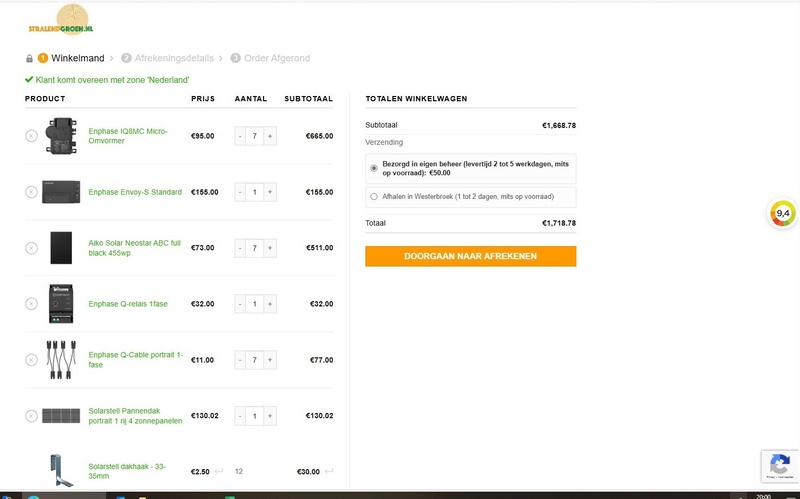Open Enphase IQ8MC Micro-Omvormer product link
The image size is (800, 499).
click(x=128, y=136)
